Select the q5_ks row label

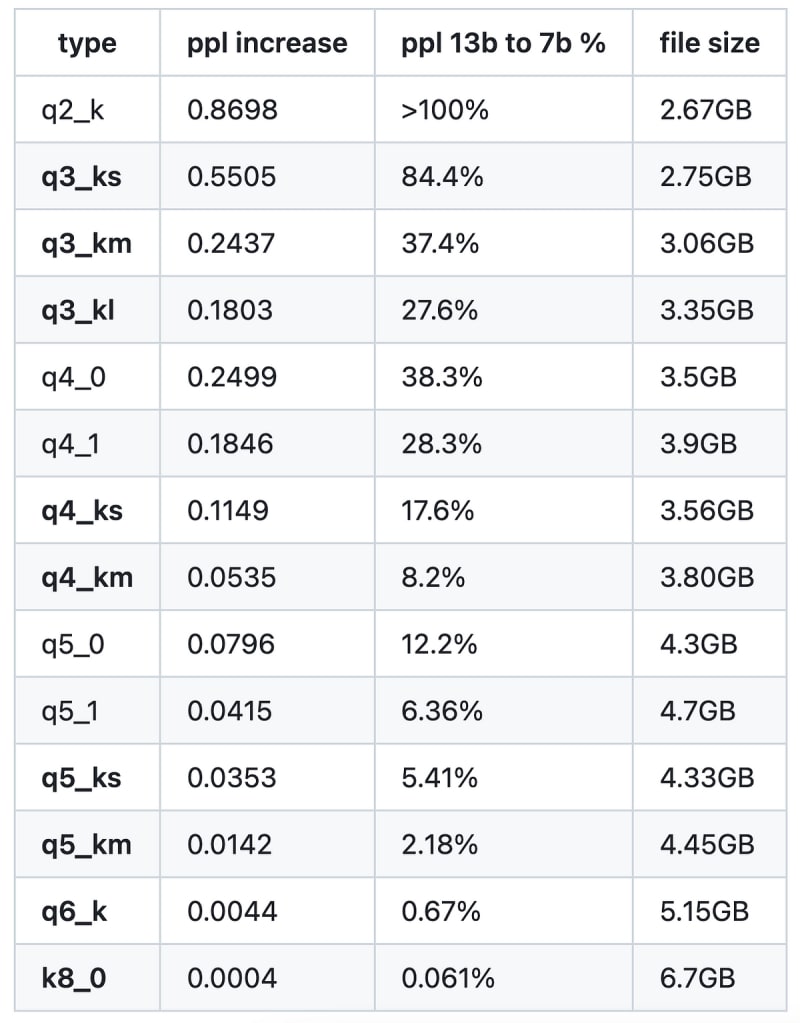(x=81, y=778)
